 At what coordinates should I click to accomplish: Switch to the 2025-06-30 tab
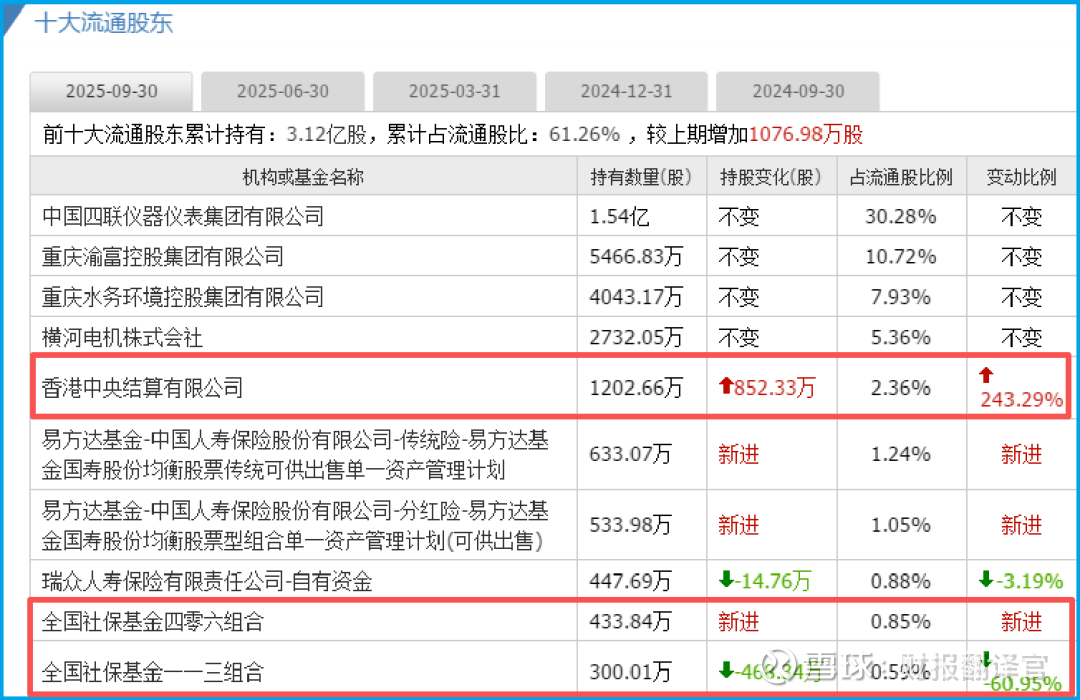282,91
